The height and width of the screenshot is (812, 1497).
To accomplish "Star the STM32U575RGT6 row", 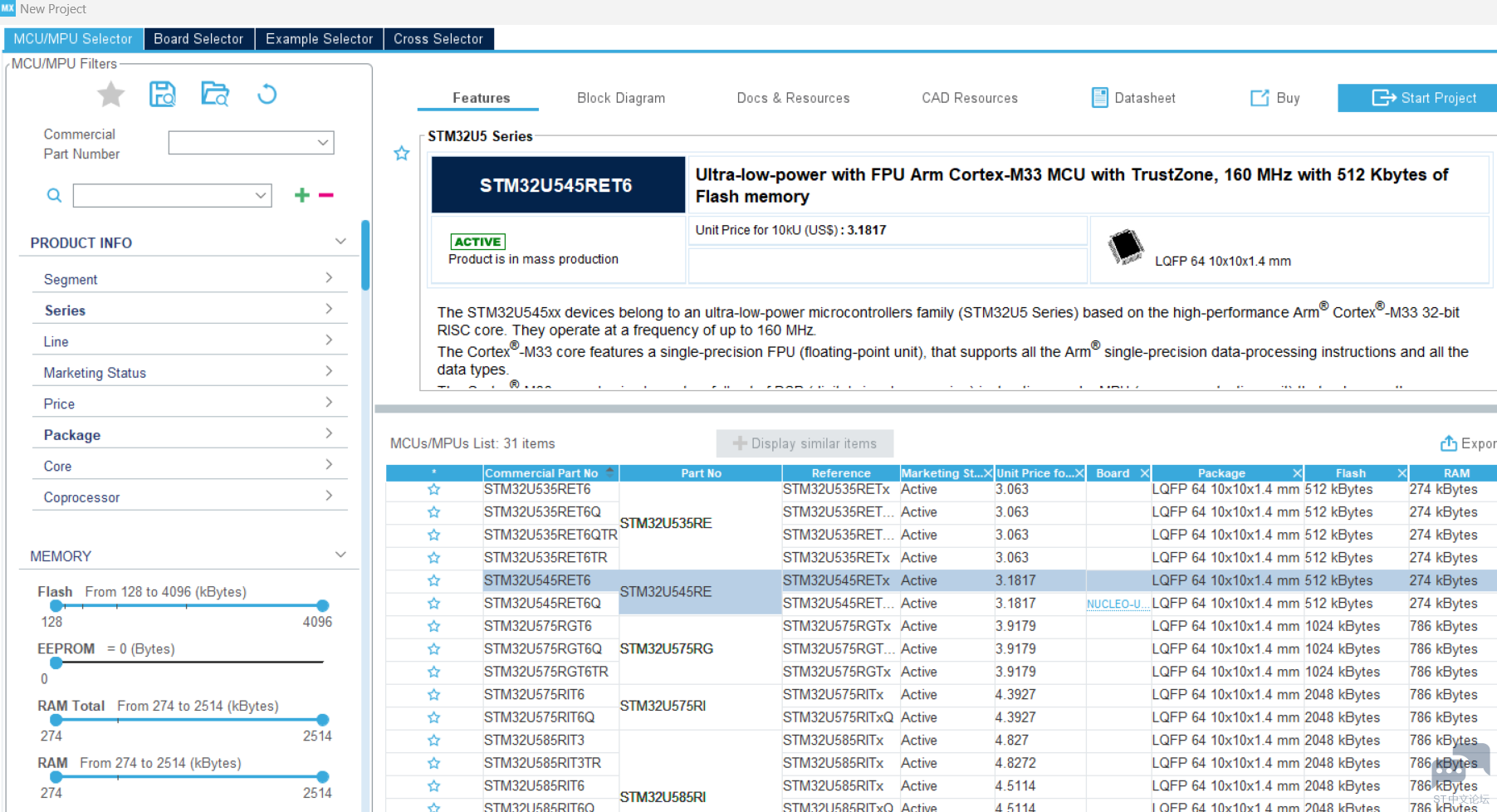I will pos(433,627).
